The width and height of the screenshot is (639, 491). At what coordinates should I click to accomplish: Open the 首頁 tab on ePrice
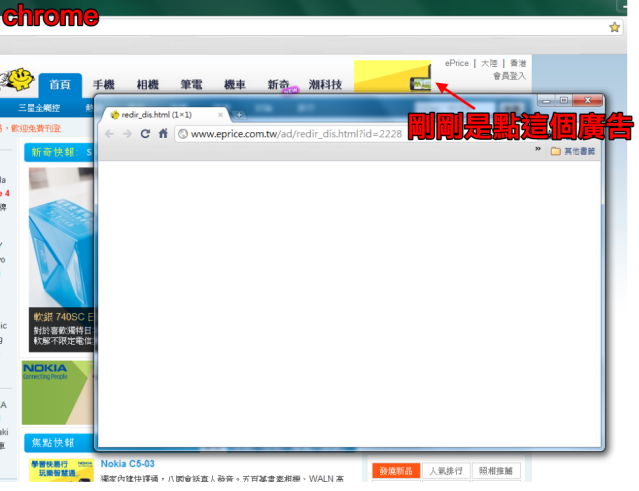(x=60, y=85)
